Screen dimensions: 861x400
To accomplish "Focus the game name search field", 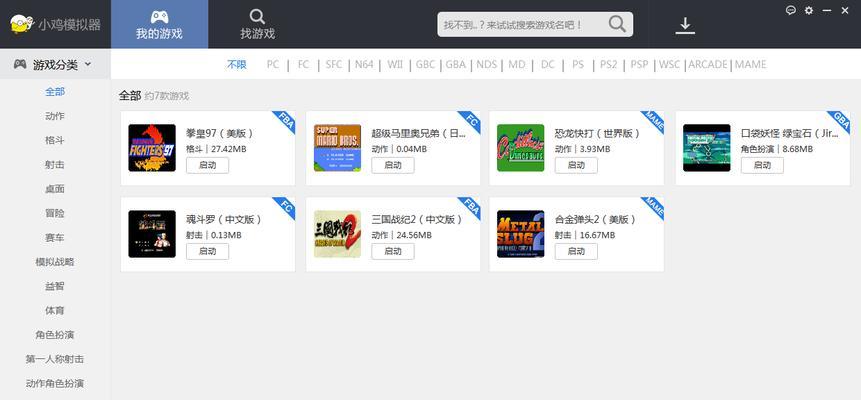I will (x=535, y=25).
